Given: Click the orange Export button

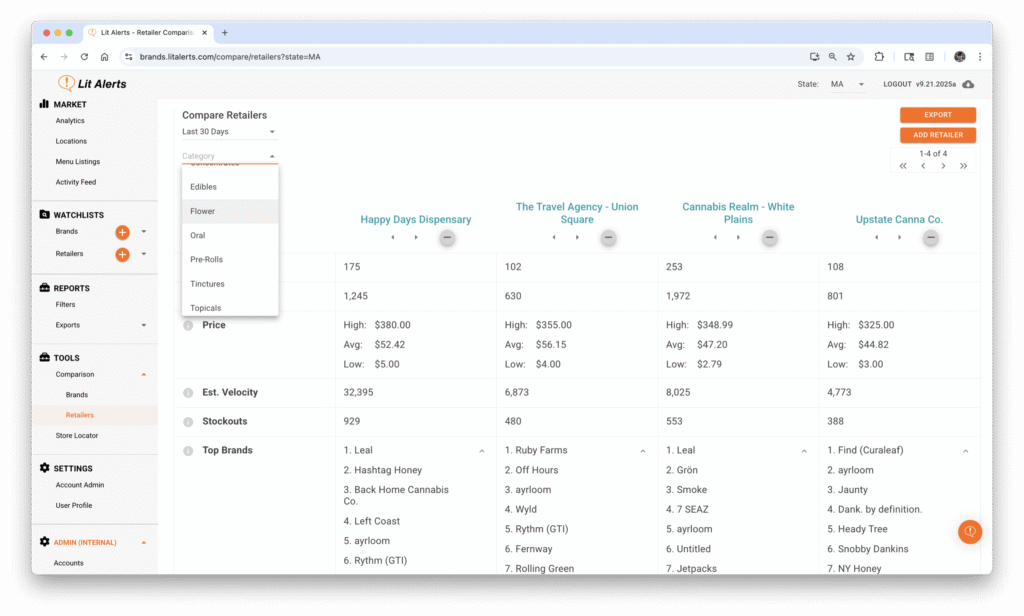Looking at the screenshot, I should tap(937, 115).
